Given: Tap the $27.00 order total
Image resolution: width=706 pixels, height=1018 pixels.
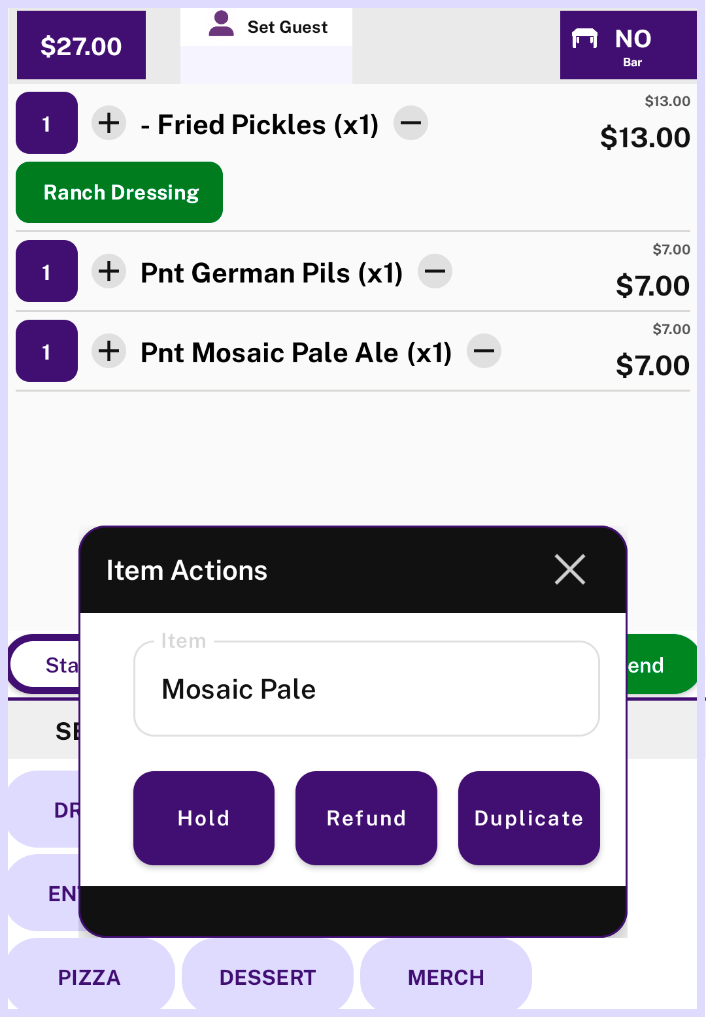Looking at the screenshot, I should pos(81,46).
